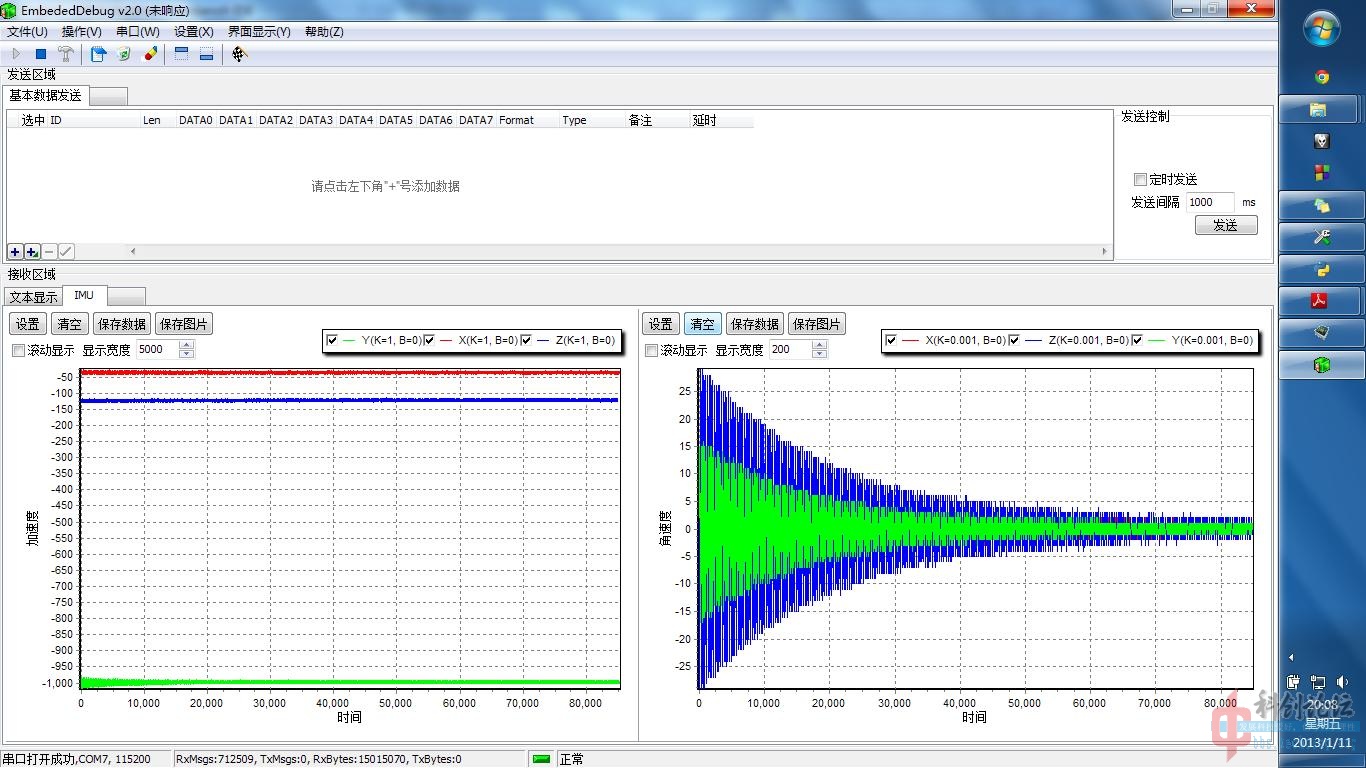Select the 基本数据发送 tab
This screenshot has width=1366, height=768.
(x=46, y=96)
